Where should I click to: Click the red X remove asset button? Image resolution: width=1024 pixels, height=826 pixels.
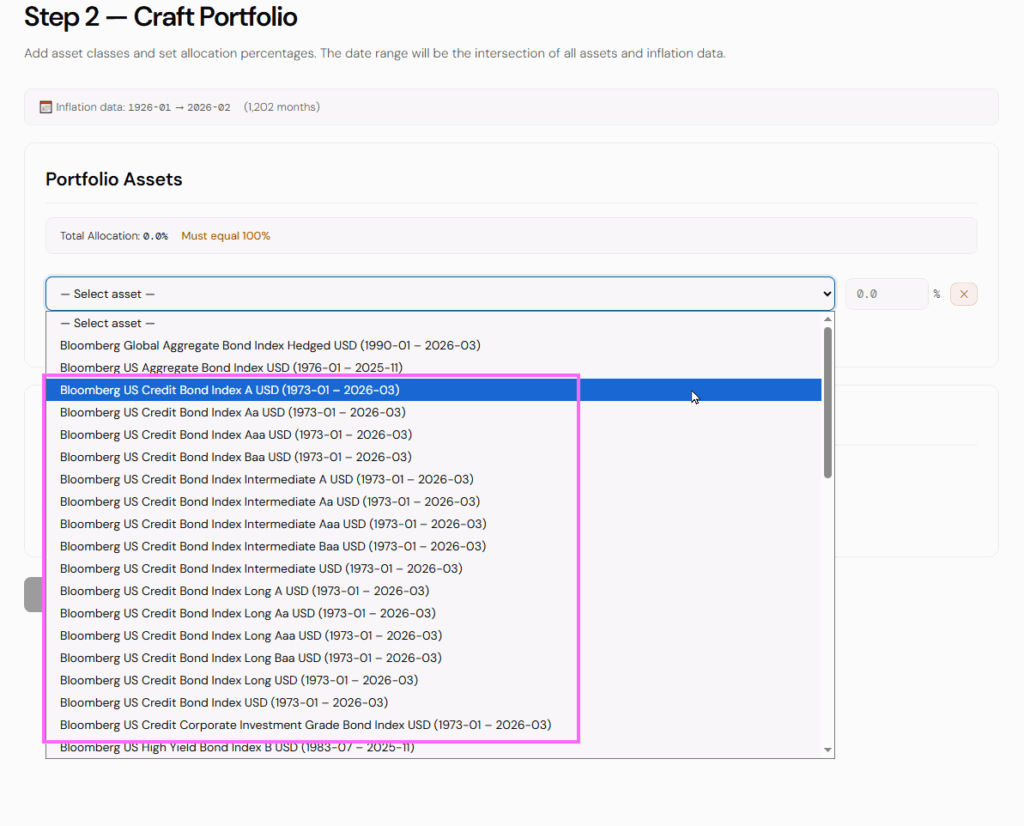[963, 294]
